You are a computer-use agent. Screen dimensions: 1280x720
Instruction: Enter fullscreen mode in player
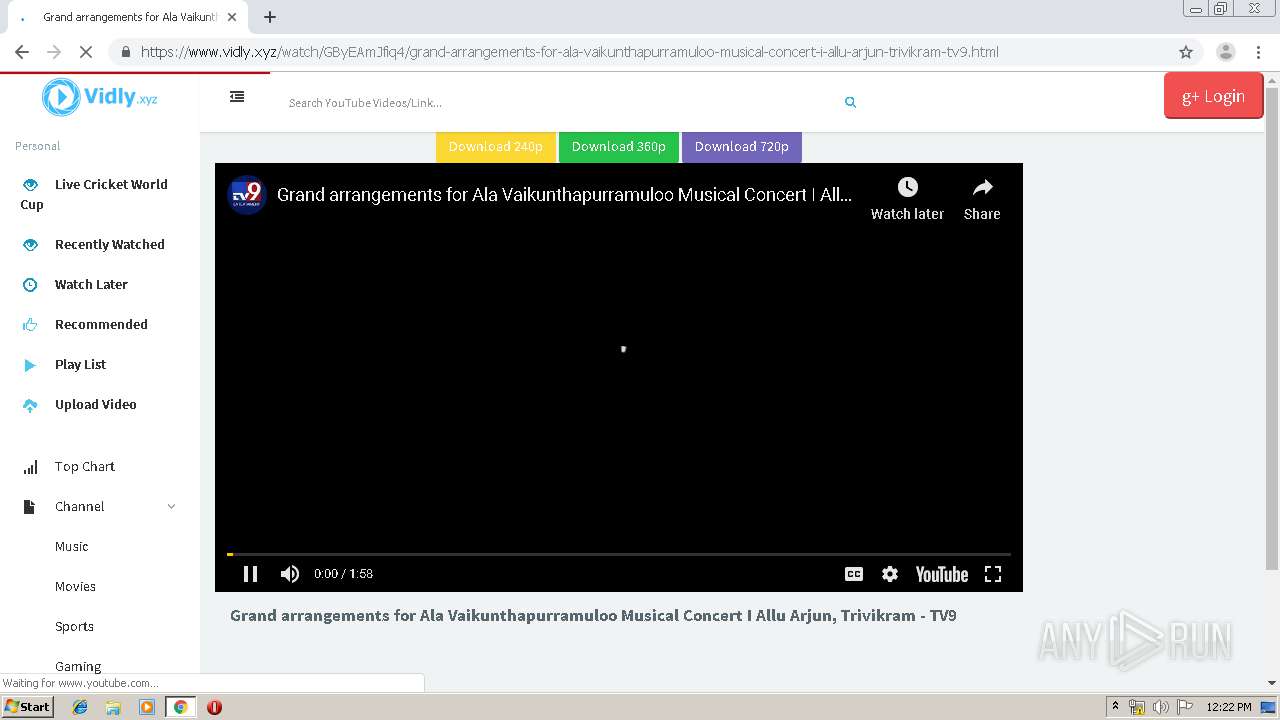(x=993, y=574)
